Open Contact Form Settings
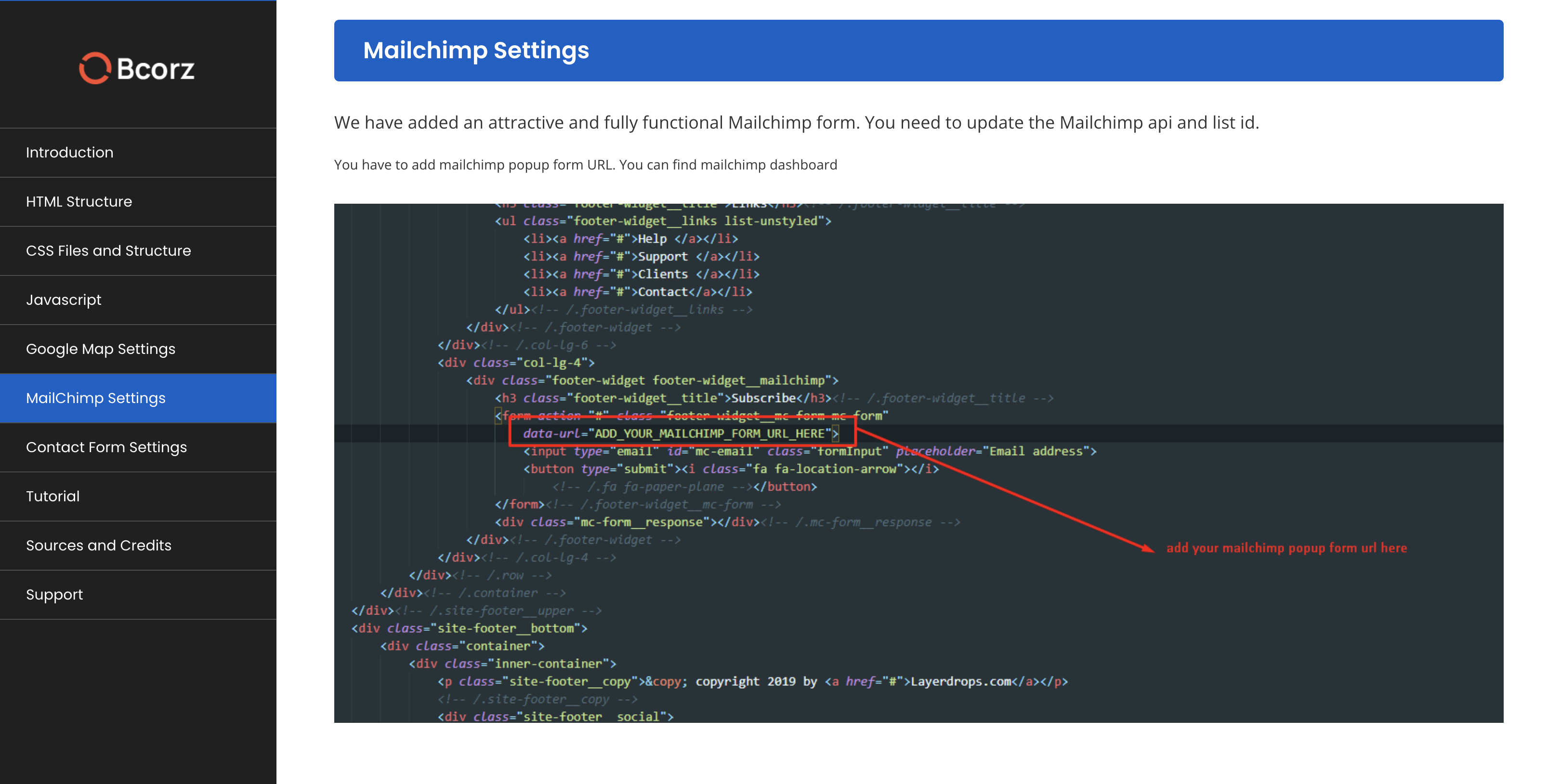This screenshot has width=1548, height=784. 138,447
